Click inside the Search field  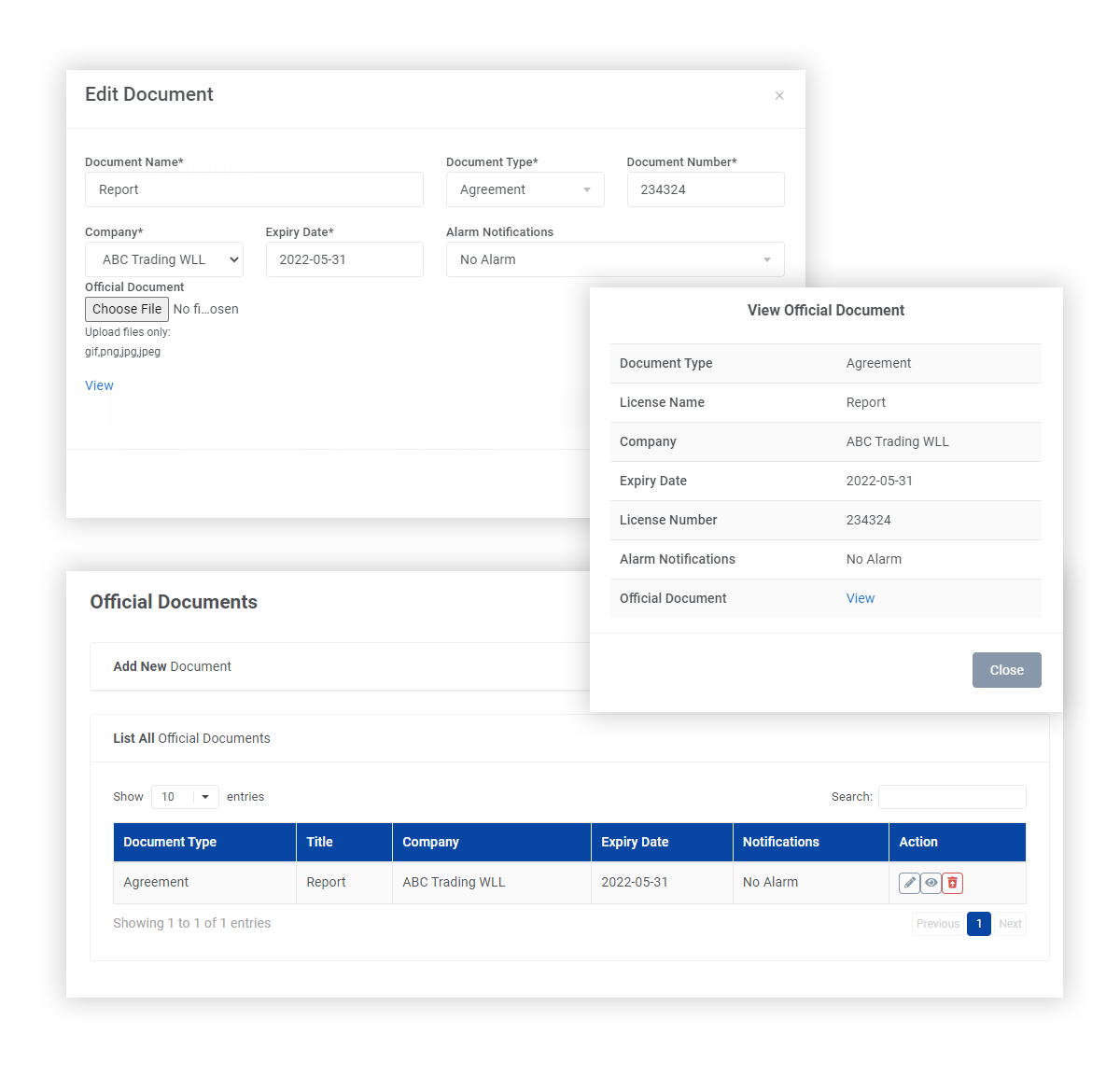(x=951, y=796)
